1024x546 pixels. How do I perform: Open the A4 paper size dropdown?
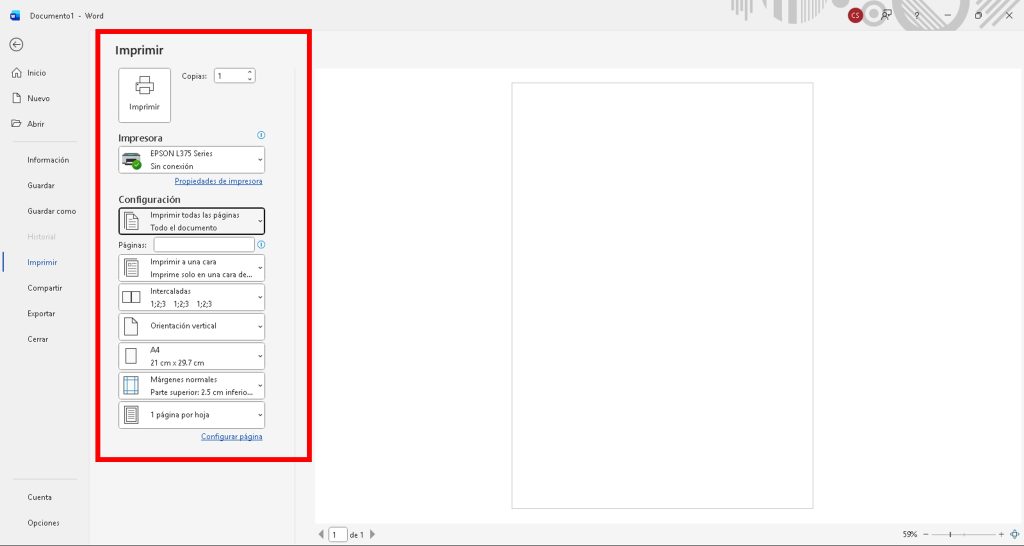point(191,356)
